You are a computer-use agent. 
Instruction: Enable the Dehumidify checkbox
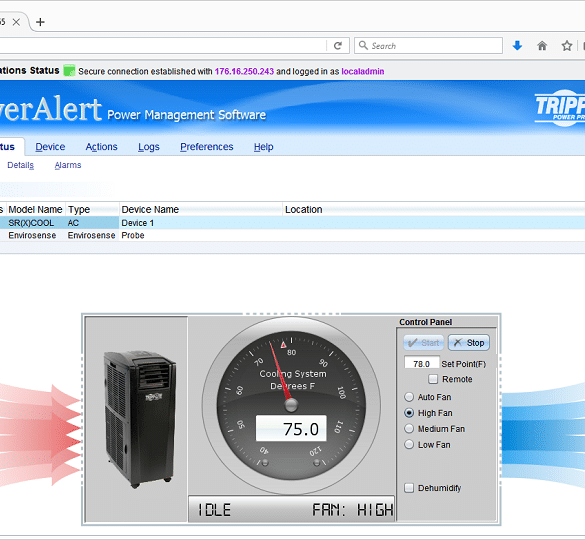point(409,488)
